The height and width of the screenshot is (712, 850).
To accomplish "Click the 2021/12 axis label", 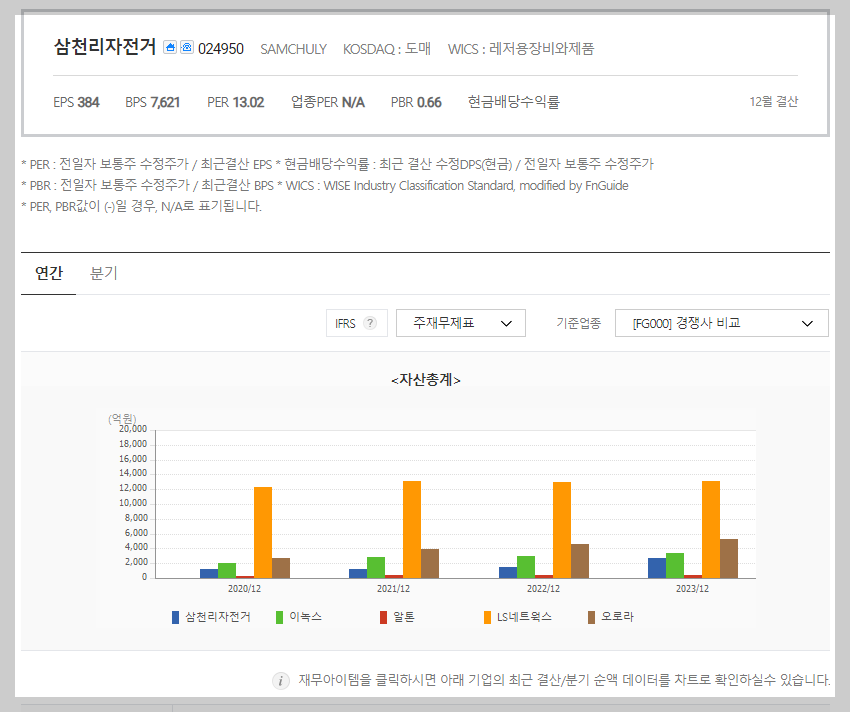I will pyautogui.click(x=394, y=589).
